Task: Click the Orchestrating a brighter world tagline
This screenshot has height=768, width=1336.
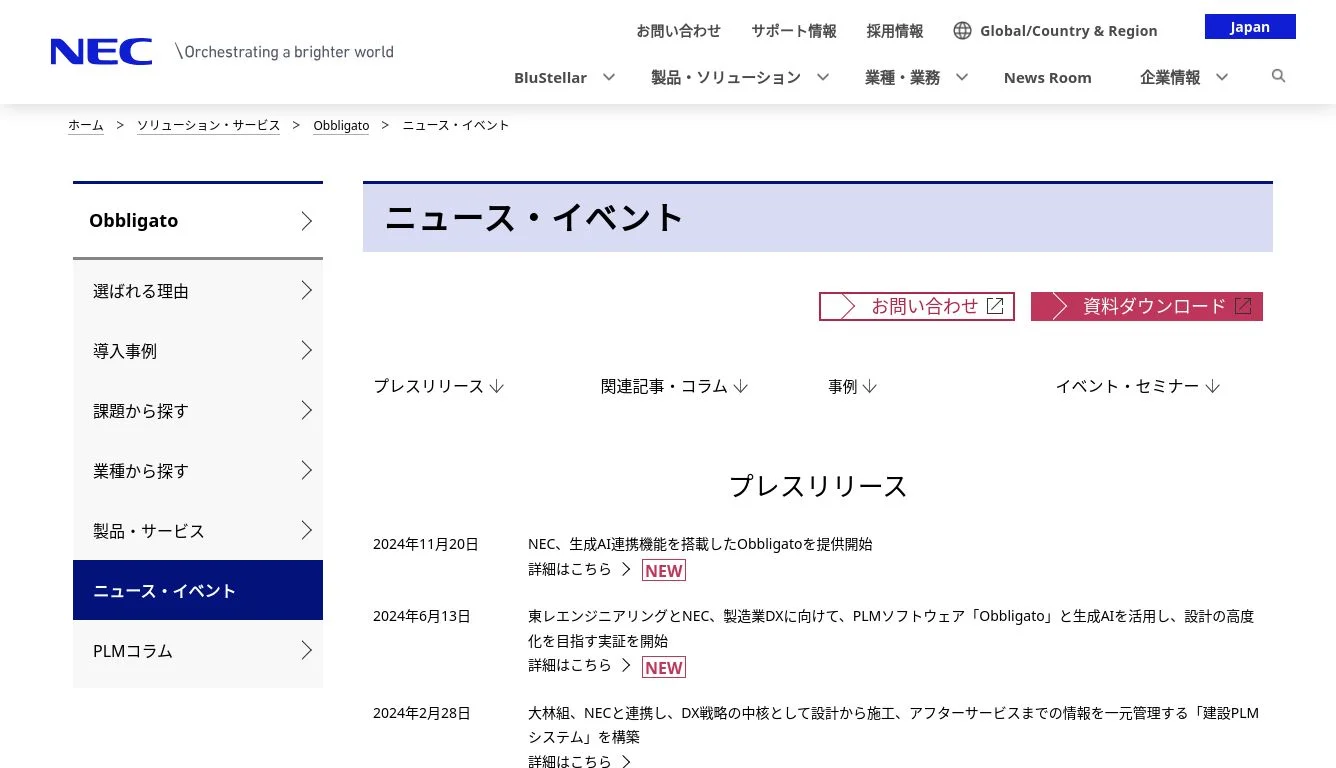Action: coord(284,51)
